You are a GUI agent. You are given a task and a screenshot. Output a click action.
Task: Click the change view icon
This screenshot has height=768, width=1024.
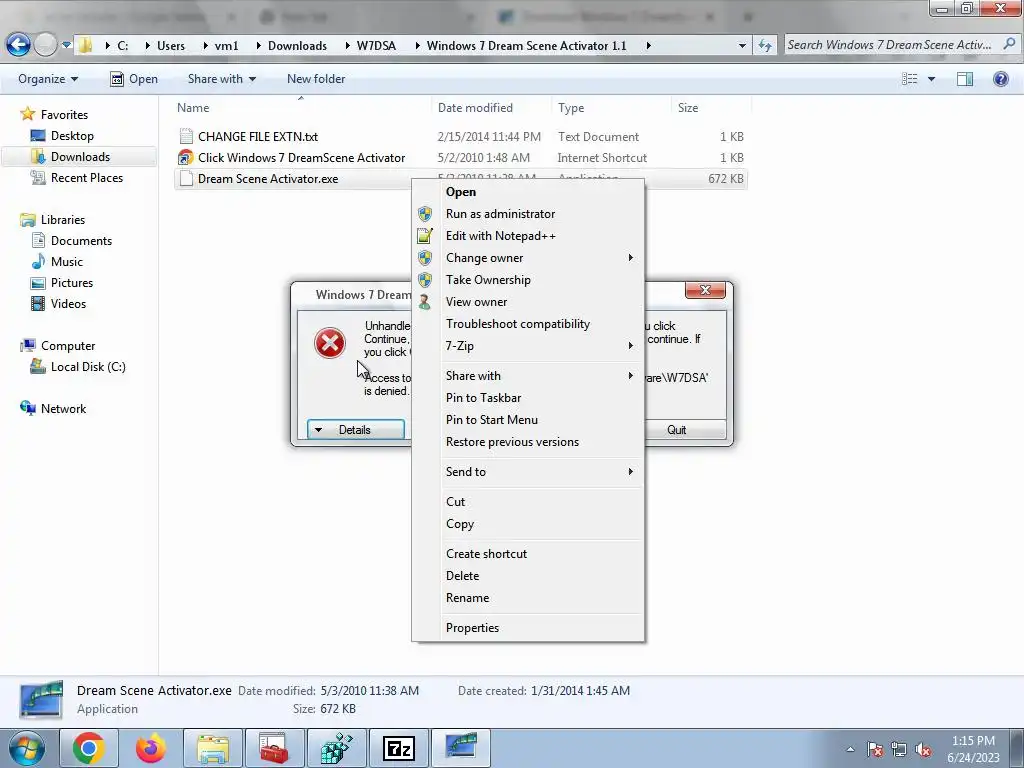(909, 79)
